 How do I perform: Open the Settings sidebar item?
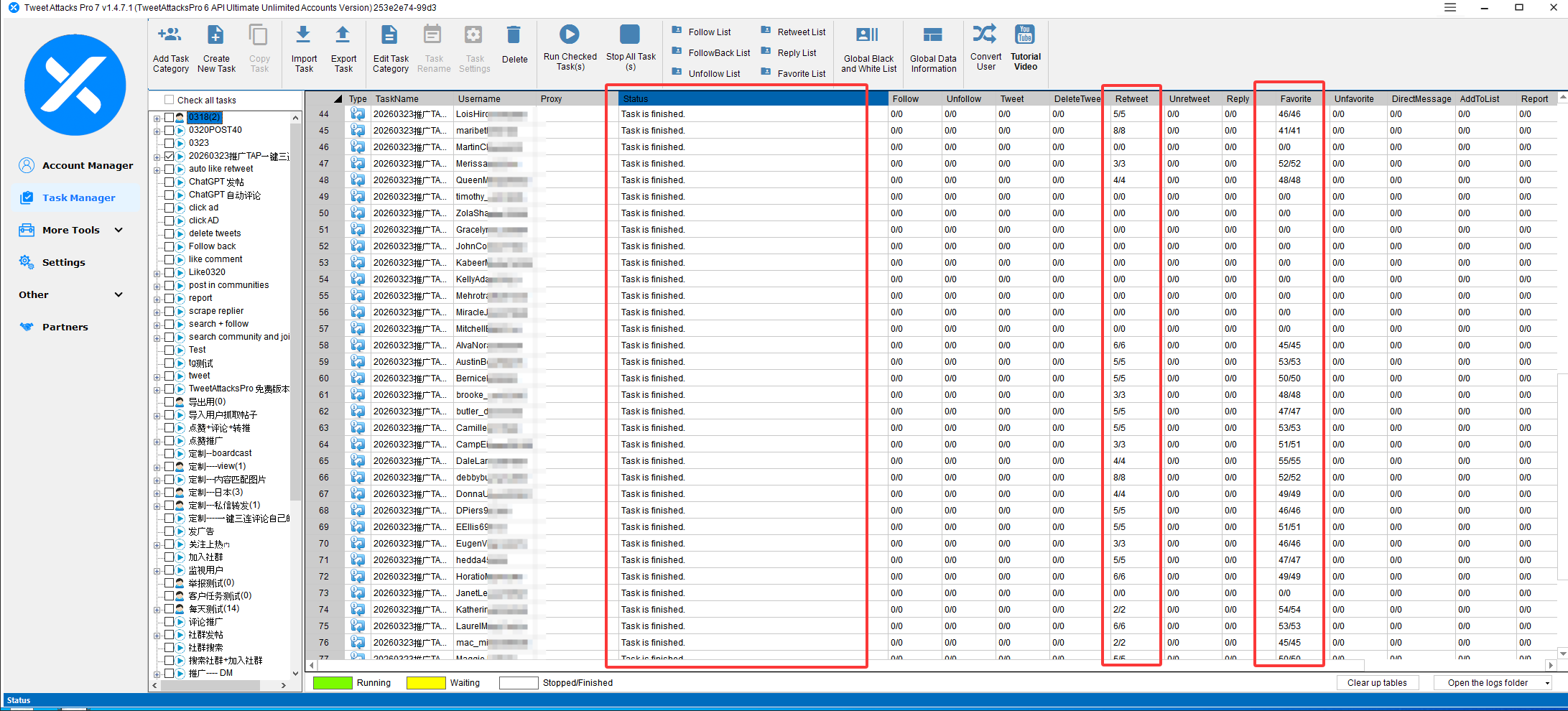(x=63, y=262)
